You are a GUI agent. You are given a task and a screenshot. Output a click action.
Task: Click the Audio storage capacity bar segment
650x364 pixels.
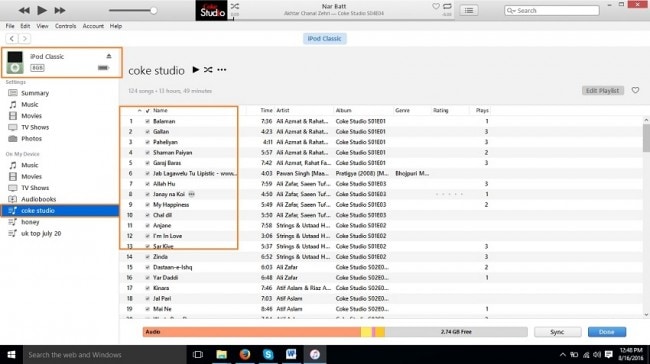252,332
